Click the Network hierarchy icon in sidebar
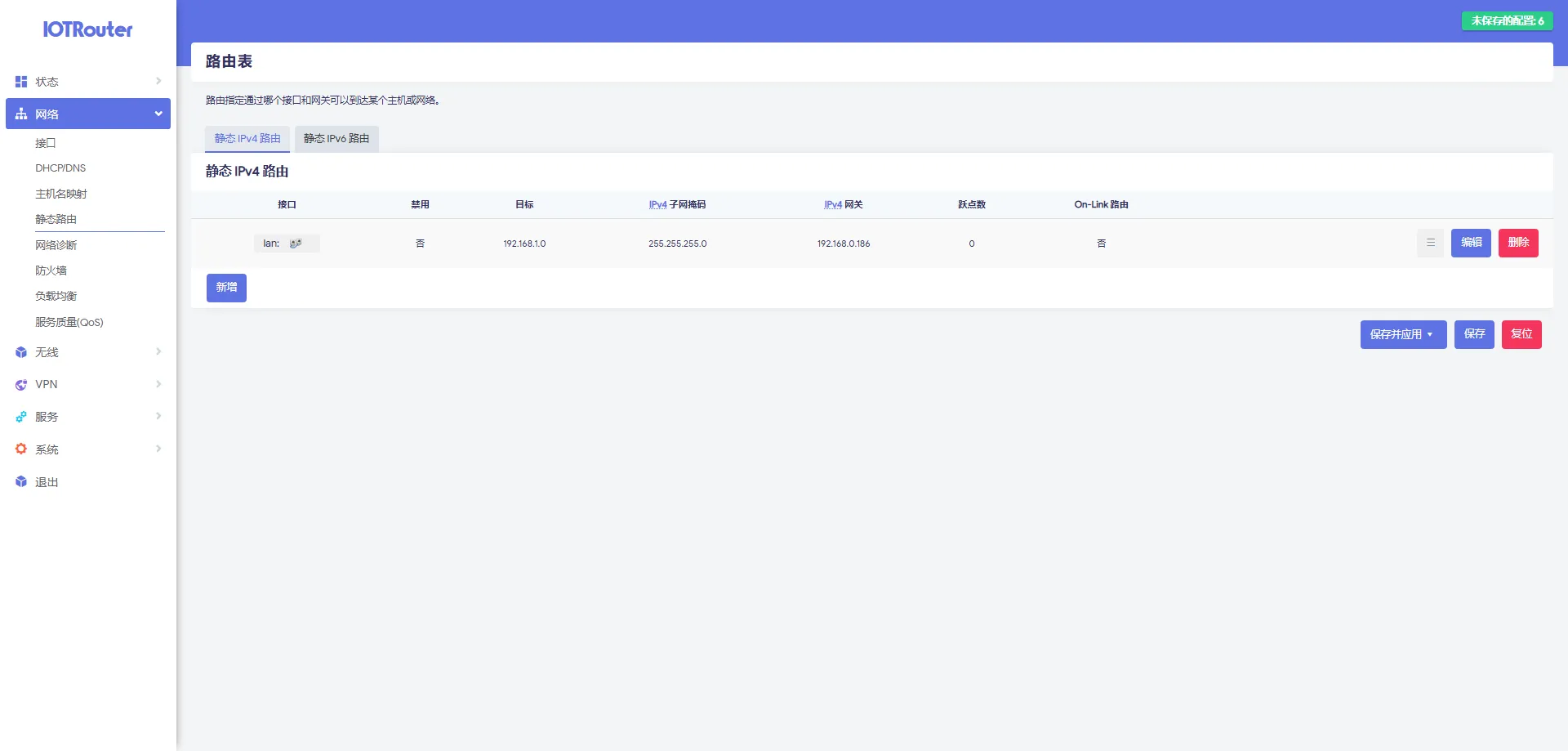Viewport: 1568px width, 751px height. point(21,114)
